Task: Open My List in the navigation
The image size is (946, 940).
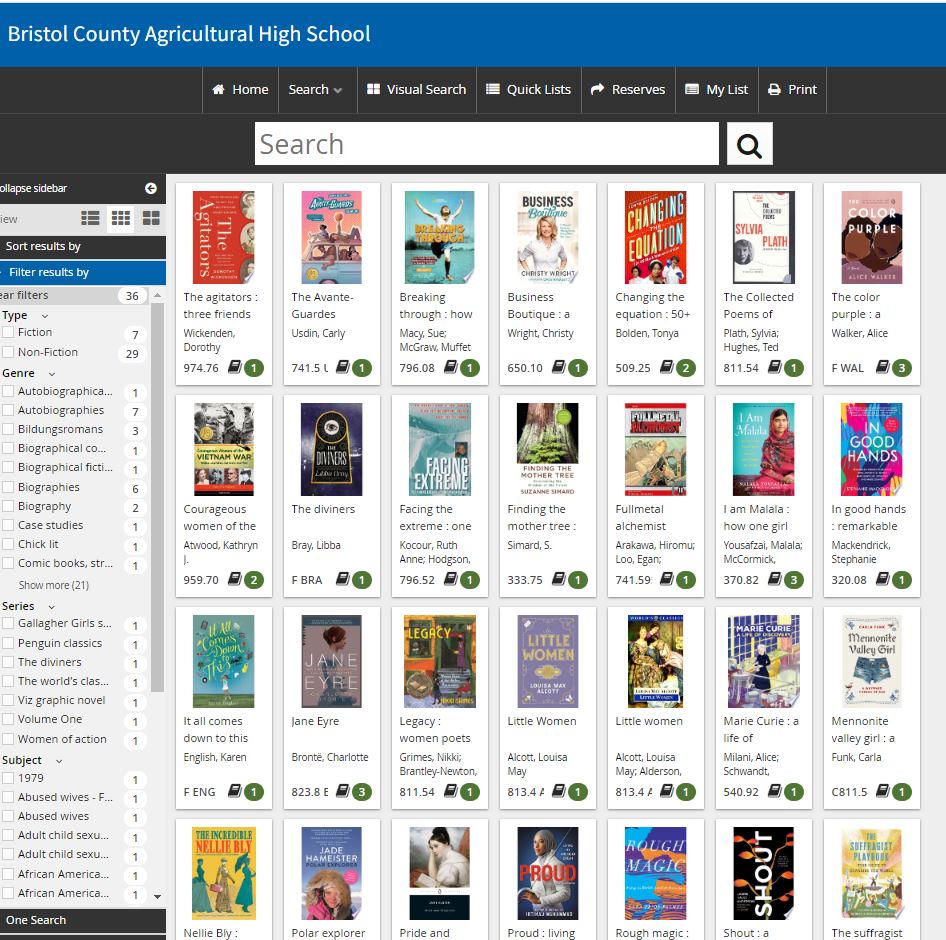Action: (x=717, y=89)
